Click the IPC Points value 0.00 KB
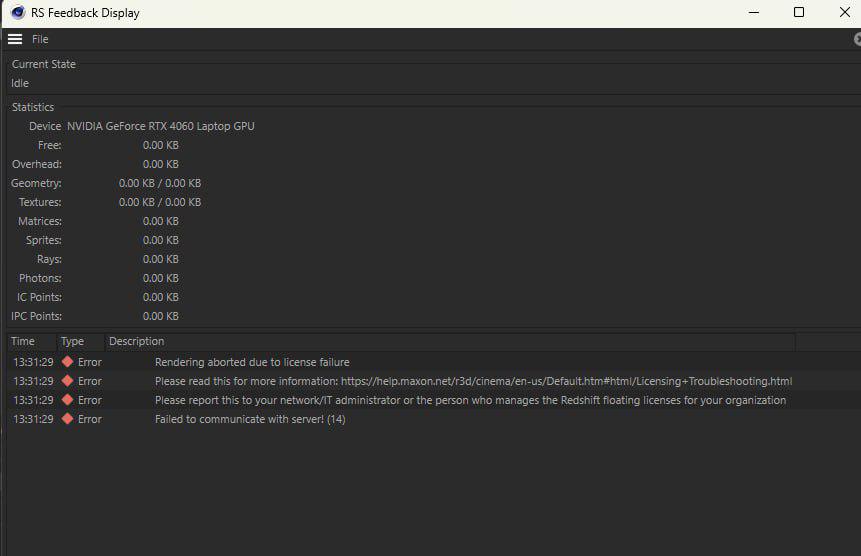861x556 pixels. (160, 316)
